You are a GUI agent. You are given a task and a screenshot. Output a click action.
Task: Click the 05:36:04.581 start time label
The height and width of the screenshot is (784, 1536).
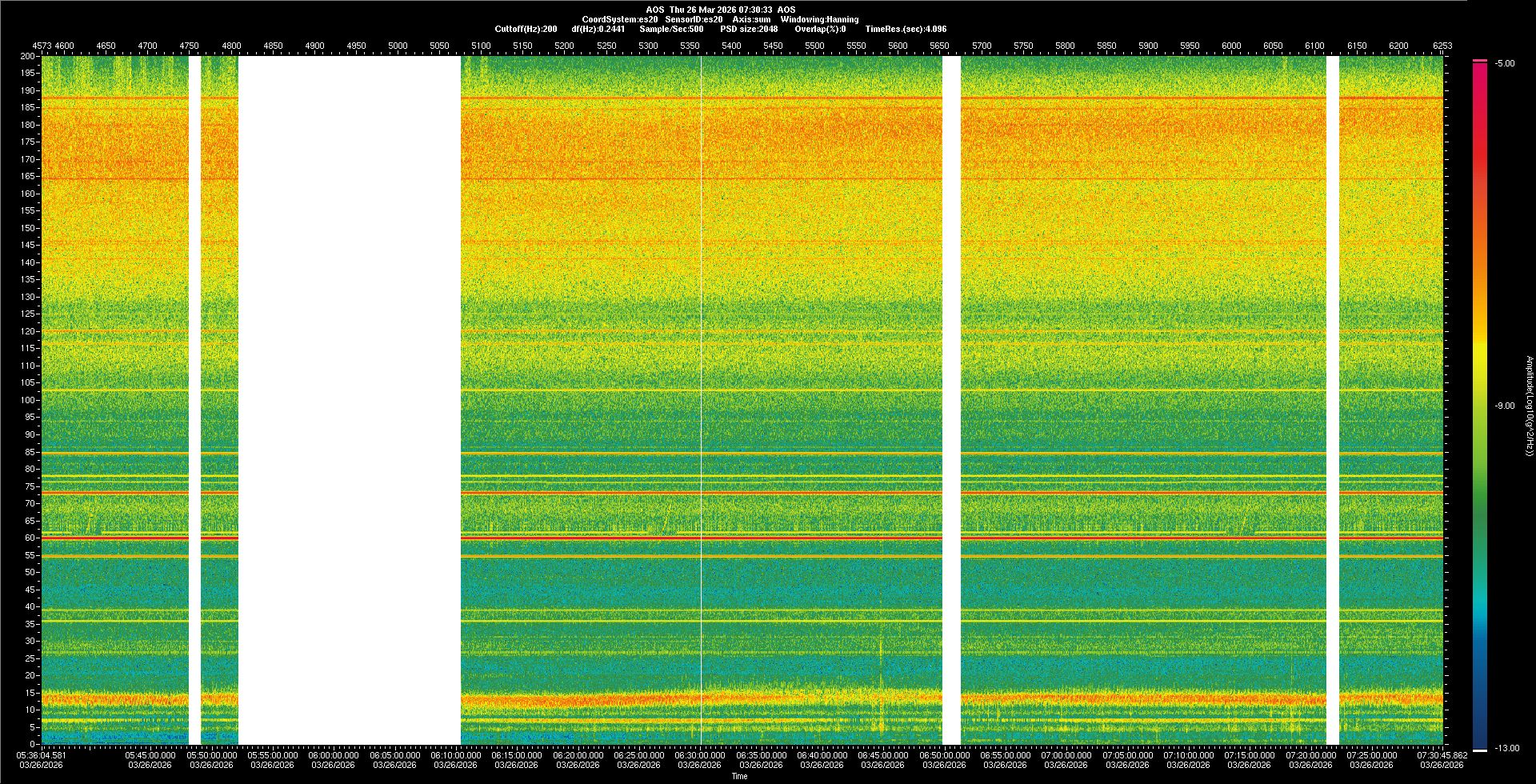[42, 755]
